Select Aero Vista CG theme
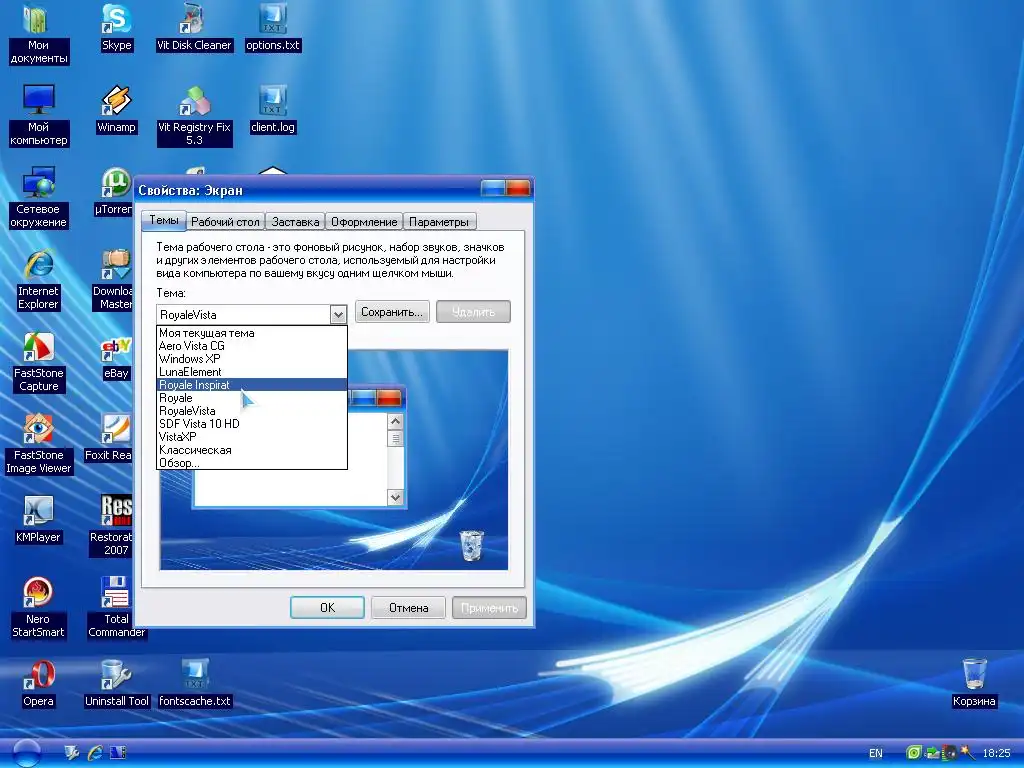Image resolution: width=1024 pixels, height=768 pixels. point(252,346)
